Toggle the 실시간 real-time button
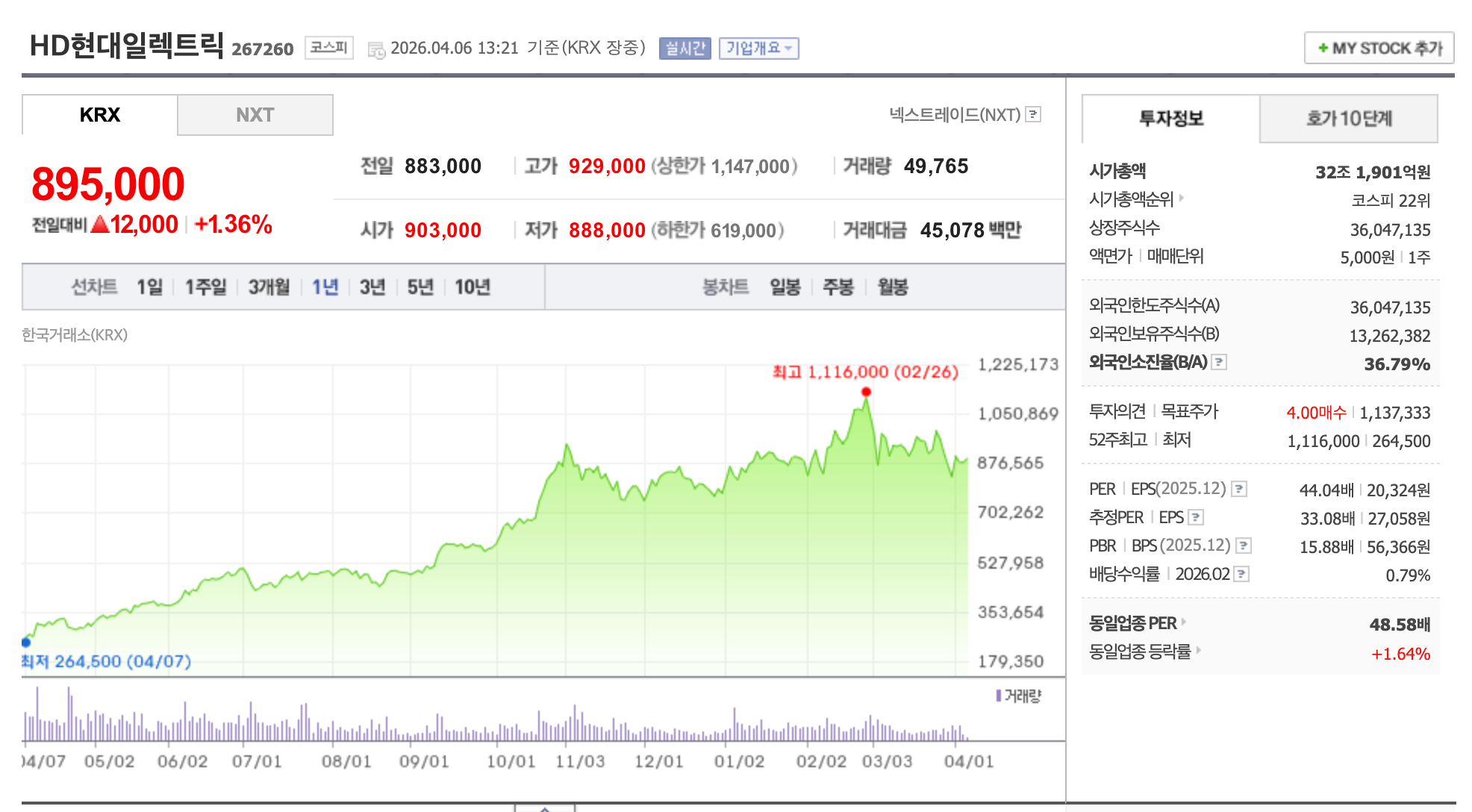Screen dimensions: 1472x812 tap(684, 49)
